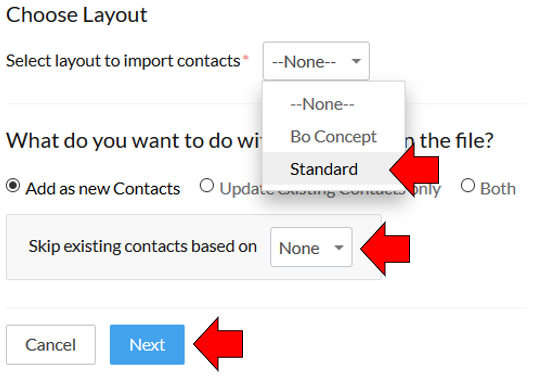Click the red arrow beside Skip dropdown
Viewport: 538px width, 380px height.
pos(385,249)
